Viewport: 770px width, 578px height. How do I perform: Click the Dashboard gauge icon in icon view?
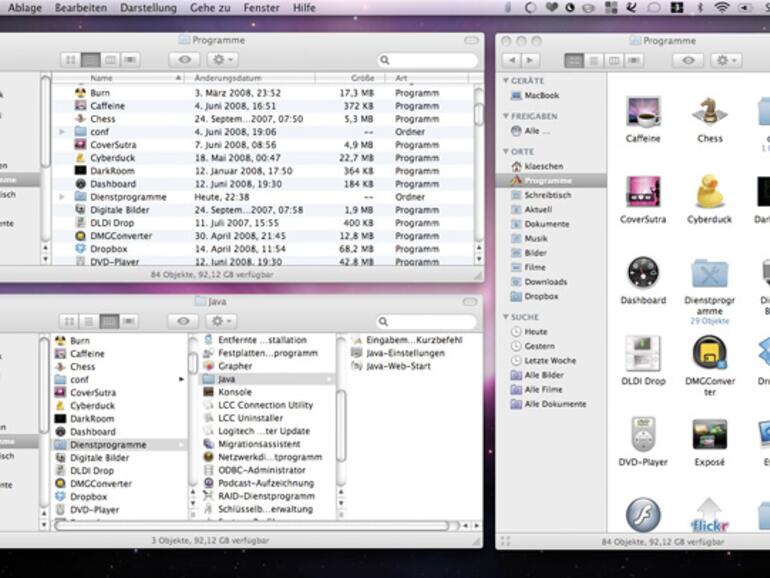pyautogui.click(x=643, y=272)
